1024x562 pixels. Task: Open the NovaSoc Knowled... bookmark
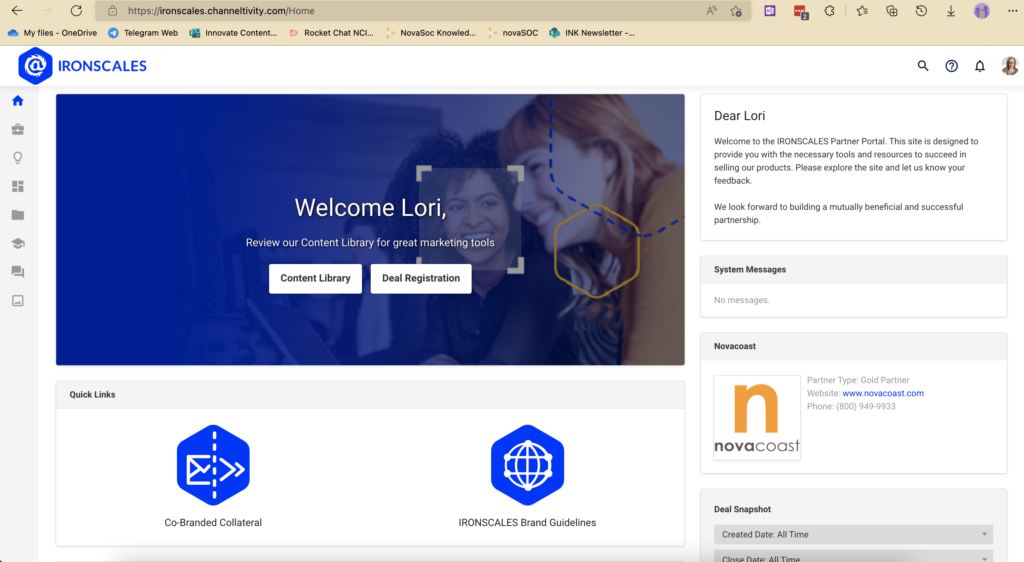click(430, 33)
